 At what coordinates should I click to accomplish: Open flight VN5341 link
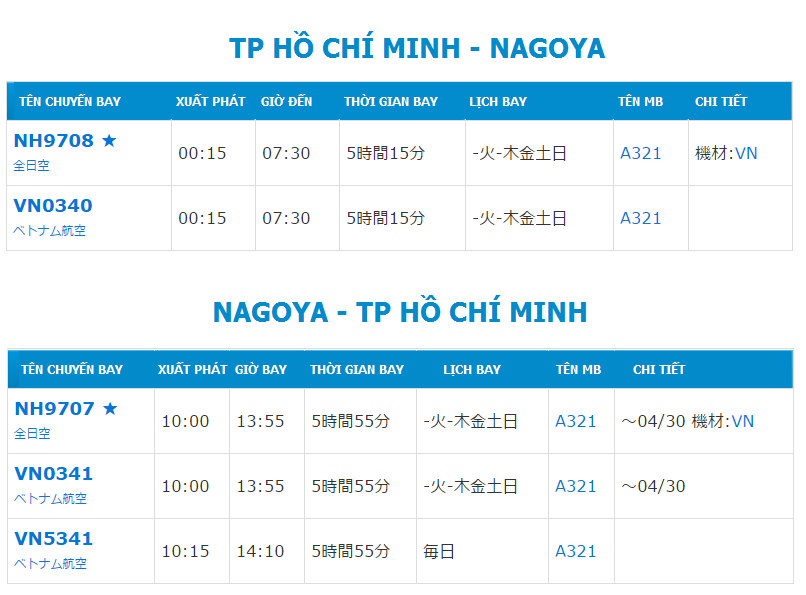click(54, 538)
